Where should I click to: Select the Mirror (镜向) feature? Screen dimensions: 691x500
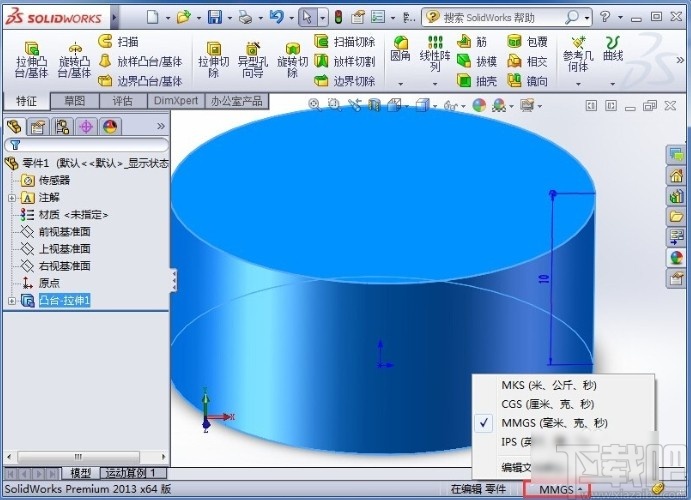[527, 81]
